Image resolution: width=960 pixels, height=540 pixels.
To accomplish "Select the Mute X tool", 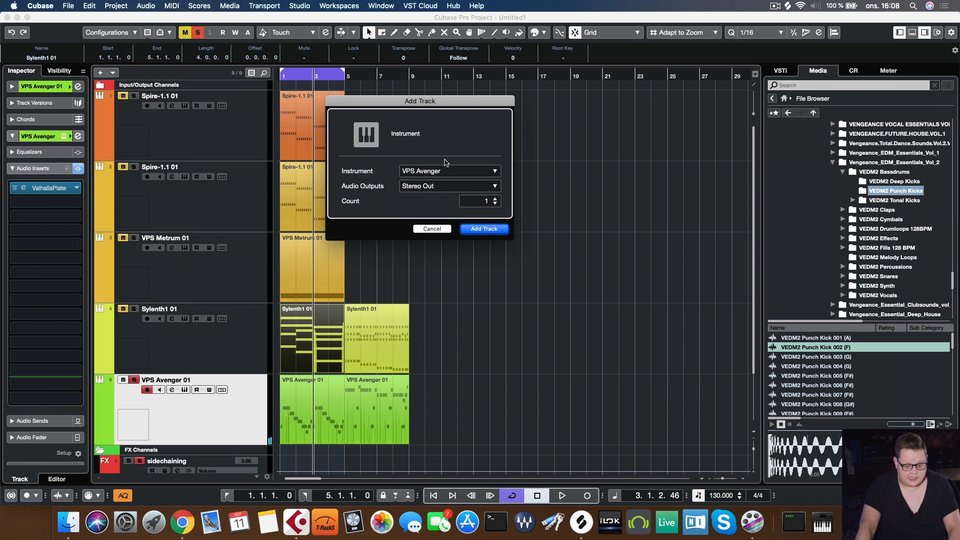I will click(444, 32).
